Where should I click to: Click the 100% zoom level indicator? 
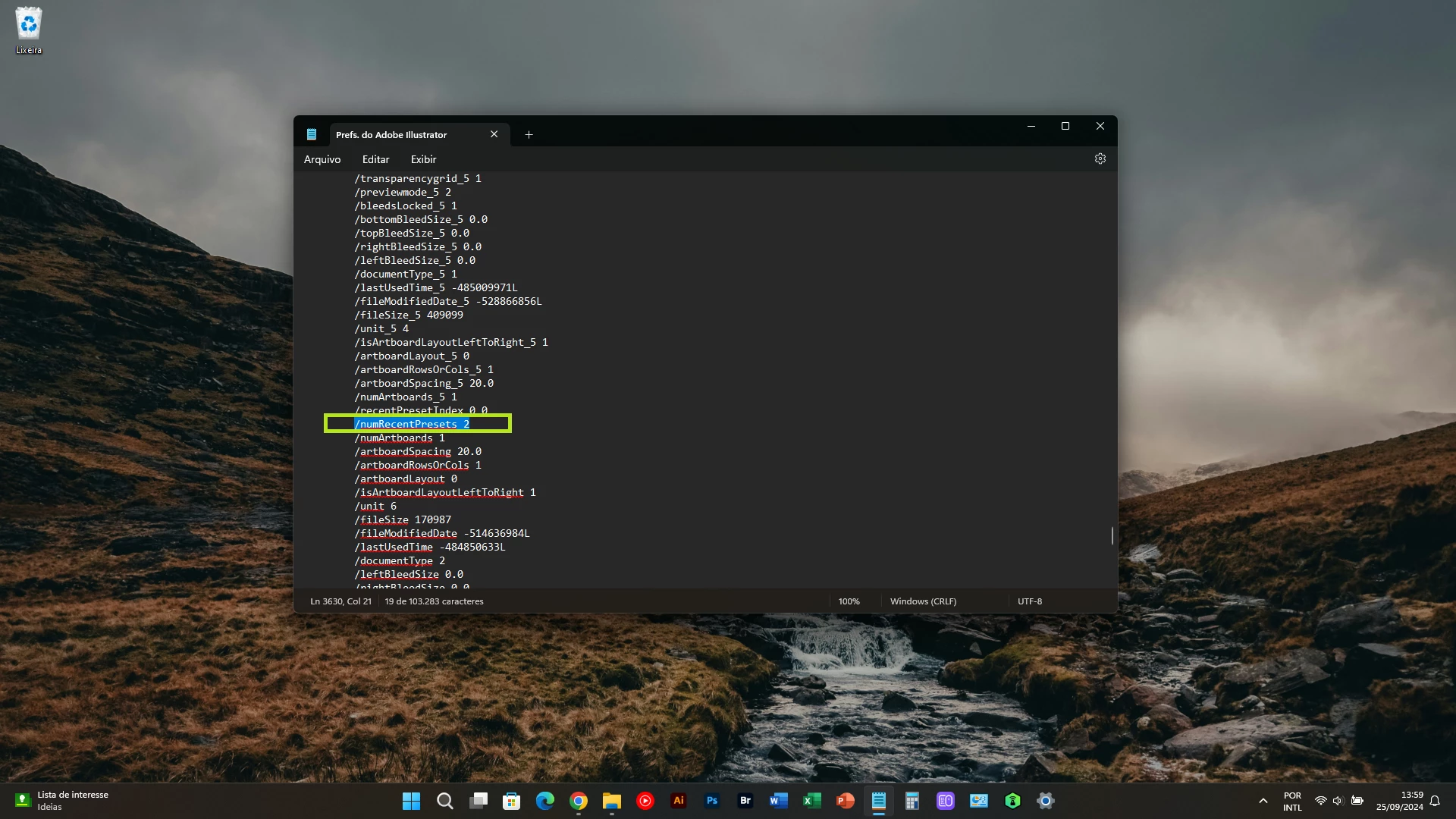pyautogui.click(x=849, y=601)
